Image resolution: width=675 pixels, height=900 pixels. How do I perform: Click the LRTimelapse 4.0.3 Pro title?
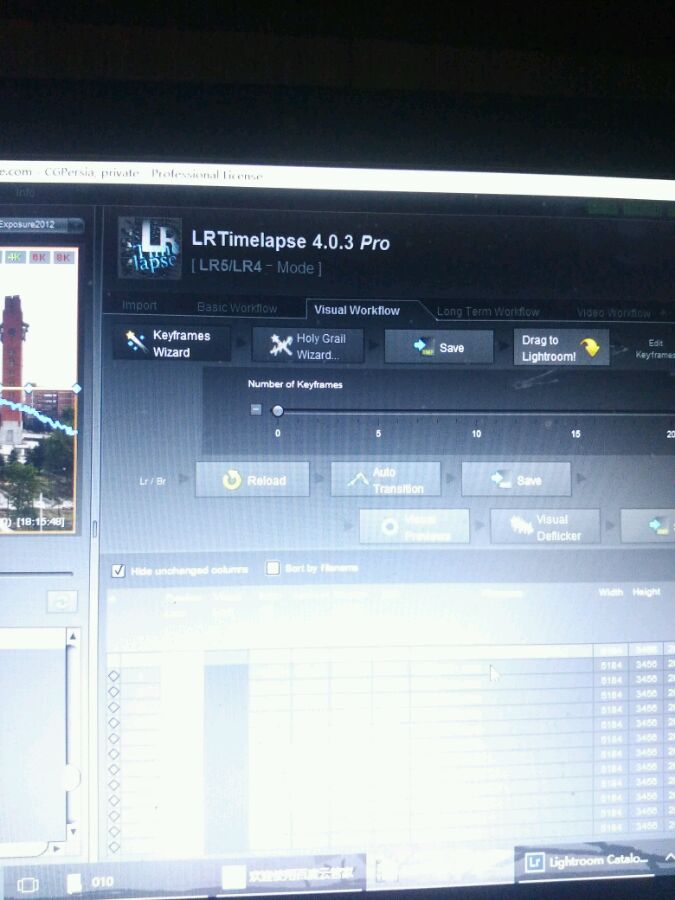point(290,240)
